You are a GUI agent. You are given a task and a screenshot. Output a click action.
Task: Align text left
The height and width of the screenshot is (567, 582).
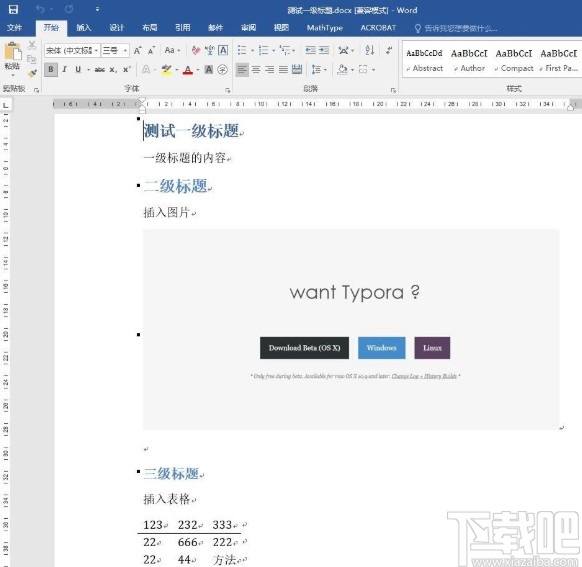click(242, 69)
